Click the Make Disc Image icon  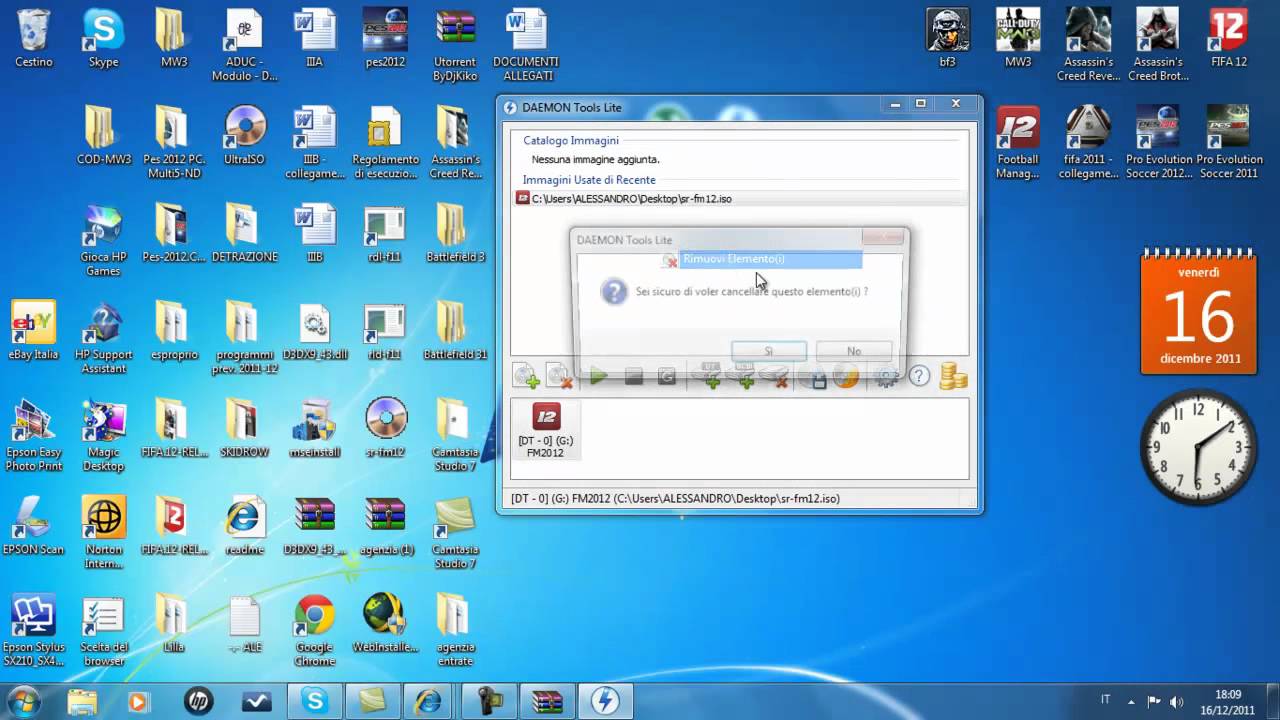tap(815, 376)
